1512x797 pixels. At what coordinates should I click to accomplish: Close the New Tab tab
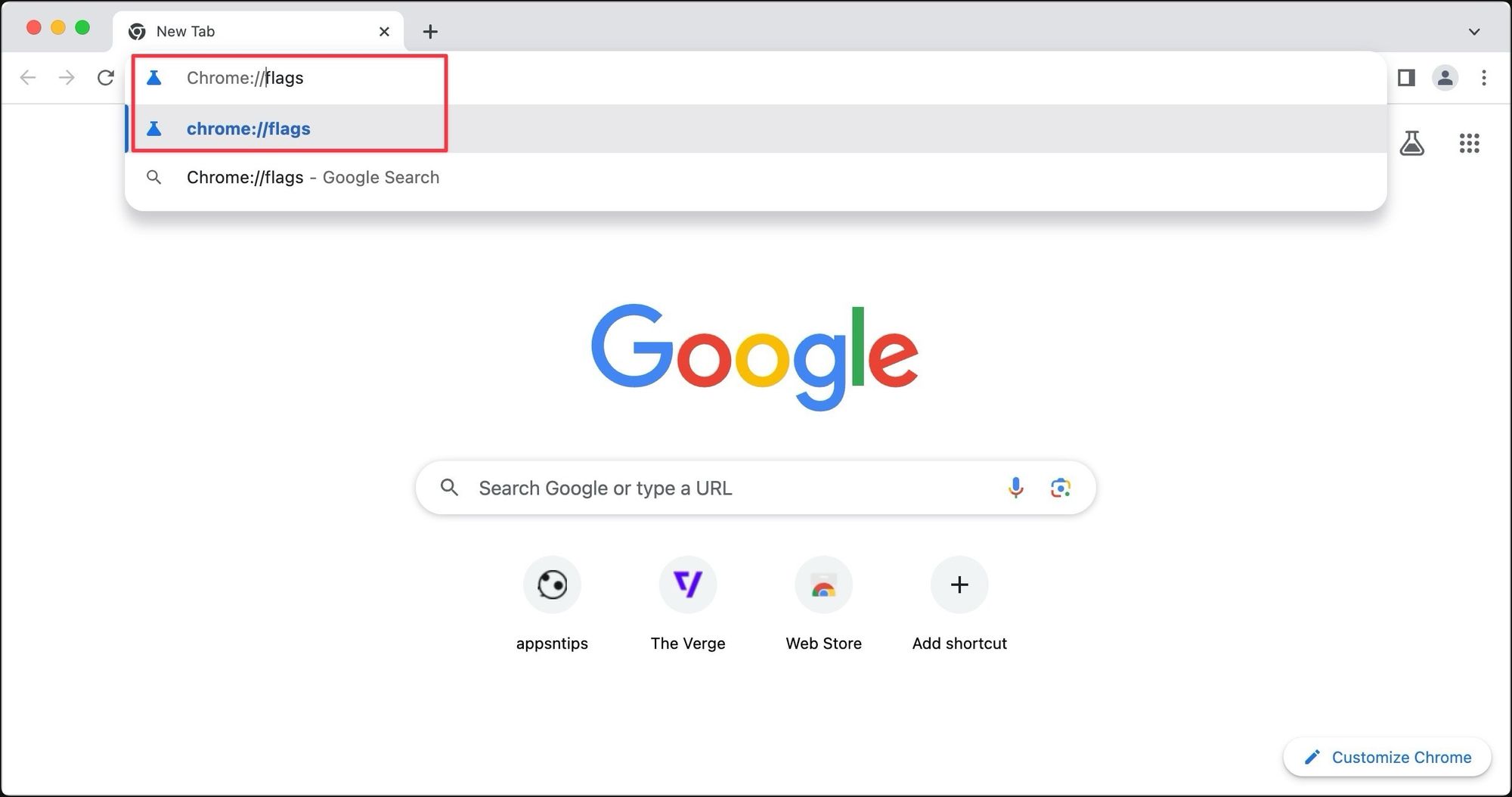pyautogui.click(x=384, y=32)
